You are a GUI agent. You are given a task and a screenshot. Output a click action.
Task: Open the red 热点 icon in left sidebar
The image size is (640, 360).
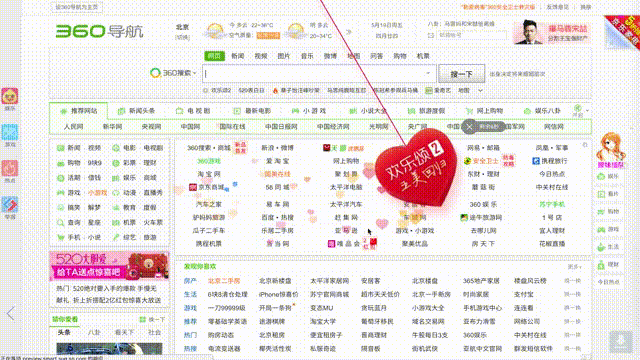coord(10,168)
